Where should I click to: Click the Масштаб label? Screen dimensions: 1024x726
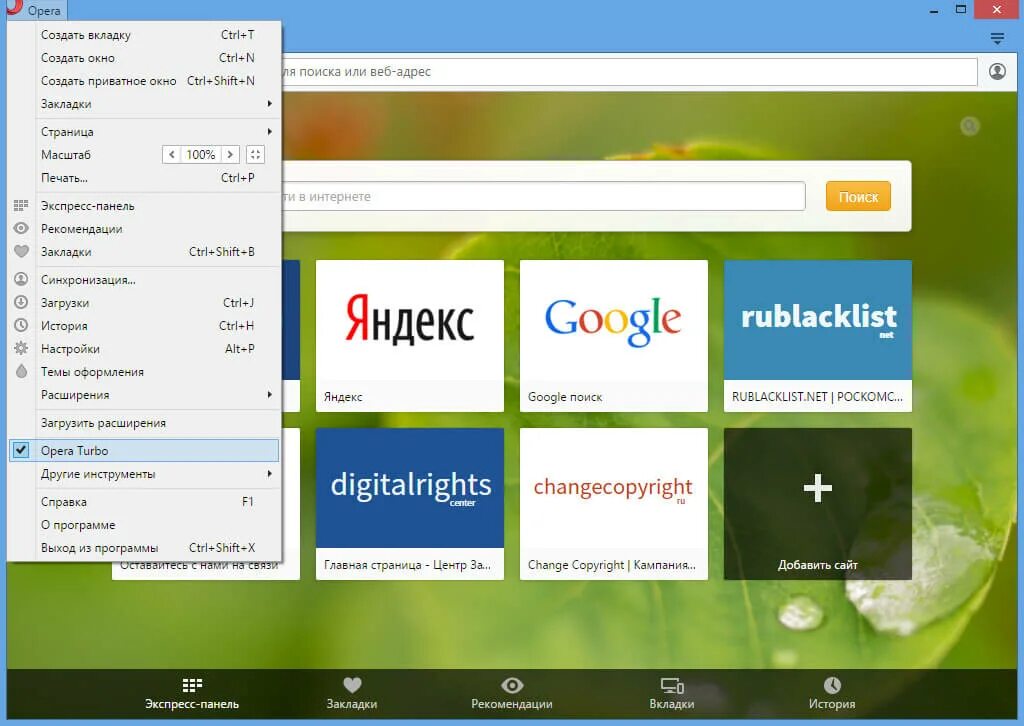coord(65,155)
